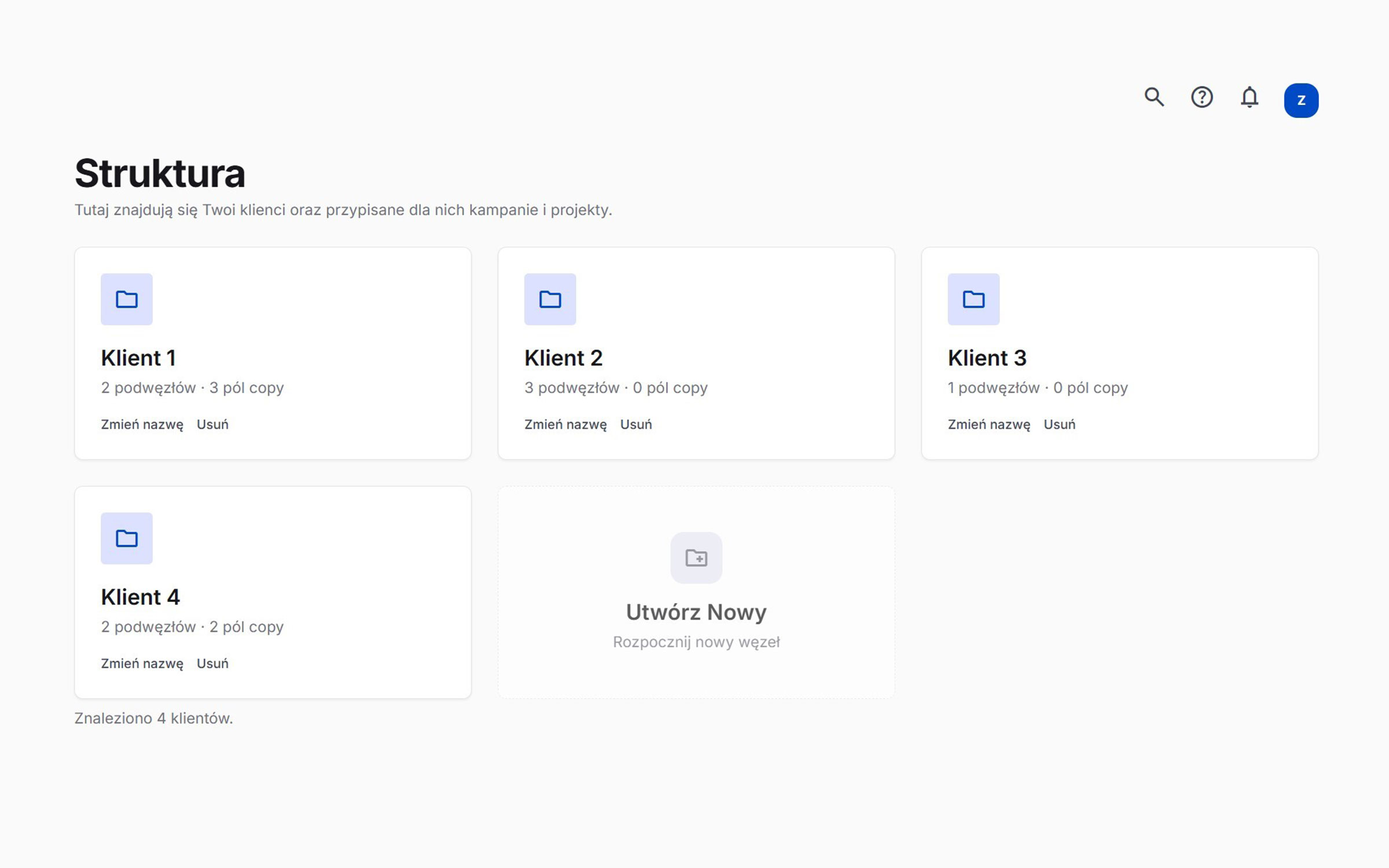Viewport: 1389px width, 868px height.
Task: Open the Klient 3 title
Action: (987, 358)
